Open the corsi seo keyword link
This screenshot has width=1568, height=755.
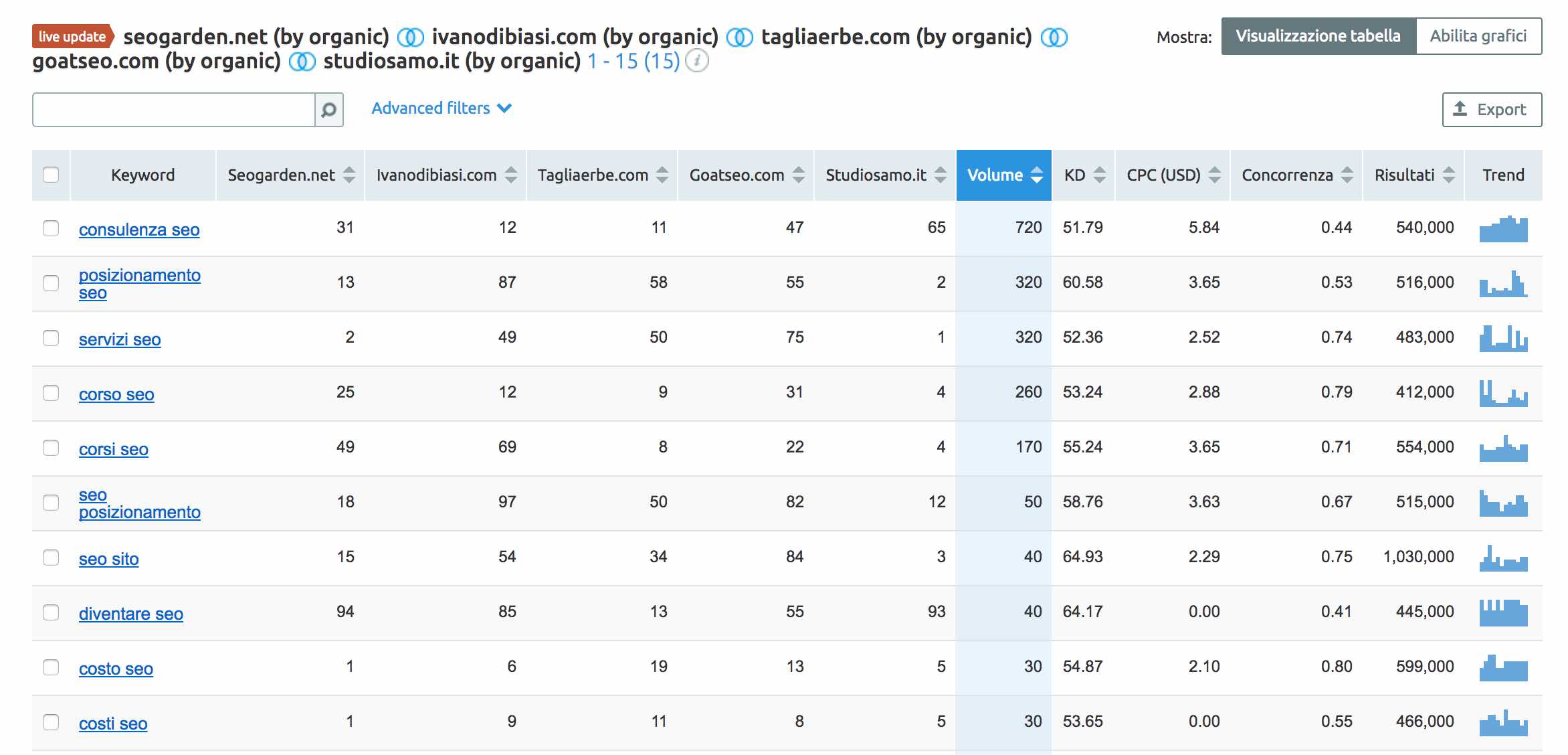coord(114,449)
